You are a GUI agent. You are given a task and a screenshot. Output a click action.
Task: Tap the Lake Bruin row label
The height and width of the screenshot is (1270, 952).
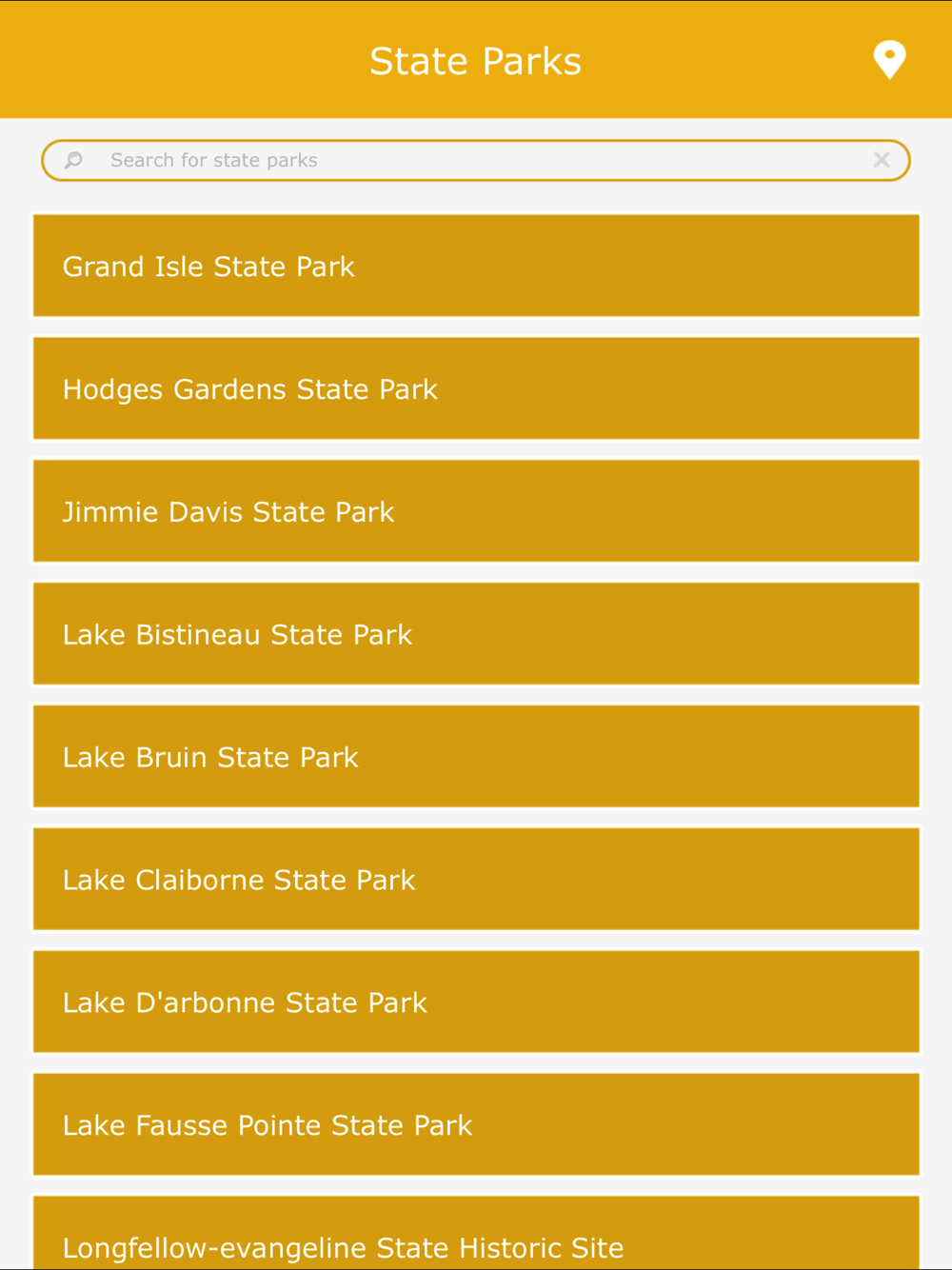[210, 758]
